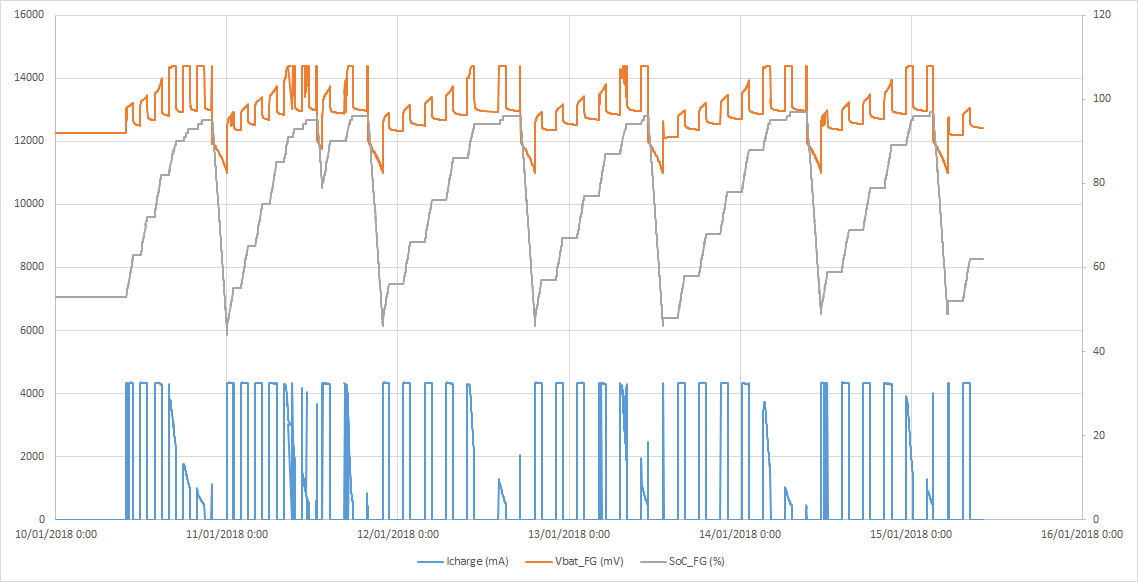Screen dimensions: 1138x582
Task: Click the 10/01/2018 0:00 date label
Action: 56,535
